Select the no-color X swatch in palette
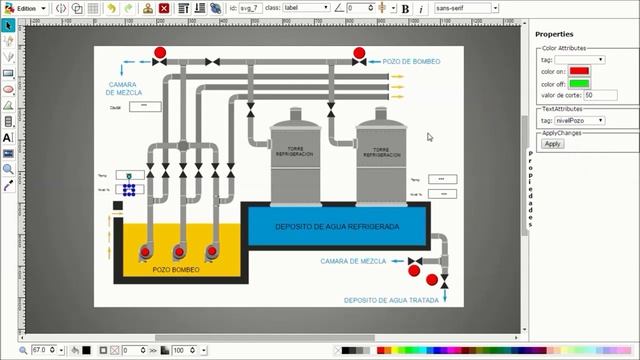This screenshot has height=360, width=640. [x=338, y=350]
